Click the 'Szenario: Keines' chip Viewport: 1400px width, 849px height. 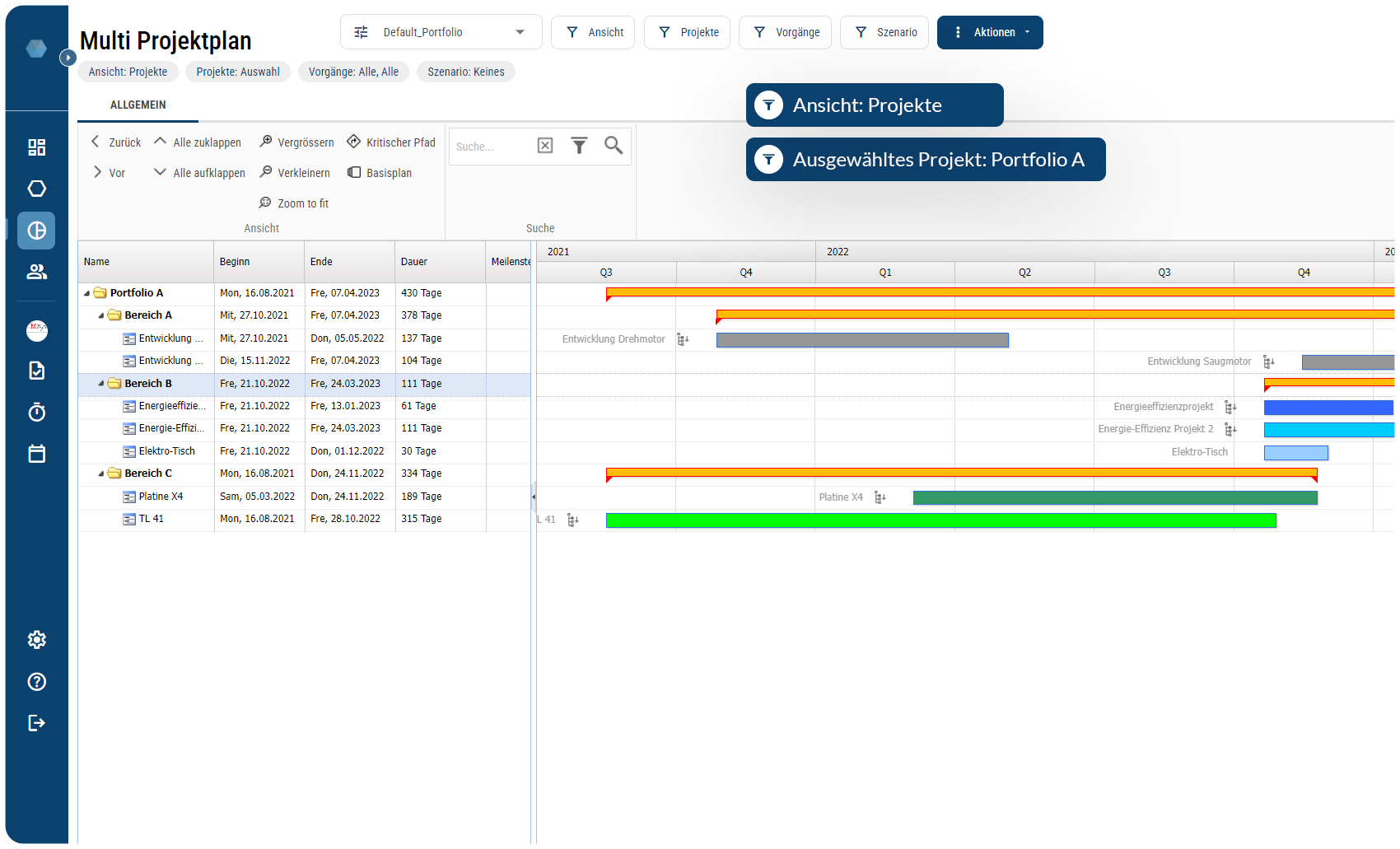[466, 72]
